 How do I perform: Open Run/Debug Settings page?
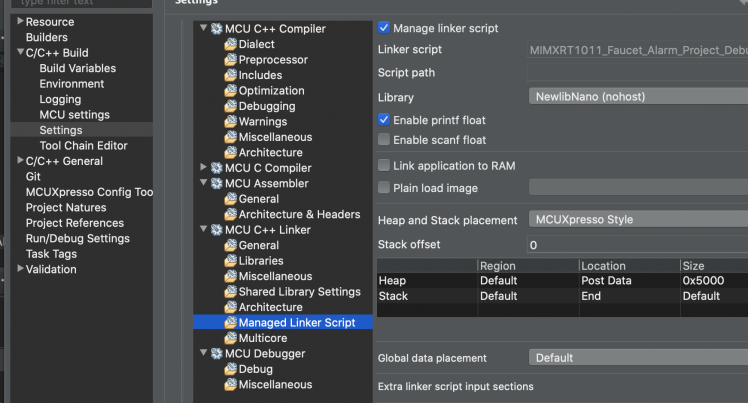77,238
